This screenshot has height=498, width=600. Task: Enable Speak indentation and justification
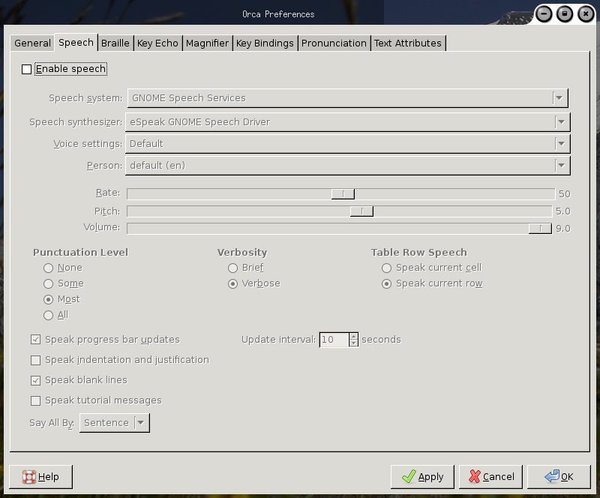point(36,360)
